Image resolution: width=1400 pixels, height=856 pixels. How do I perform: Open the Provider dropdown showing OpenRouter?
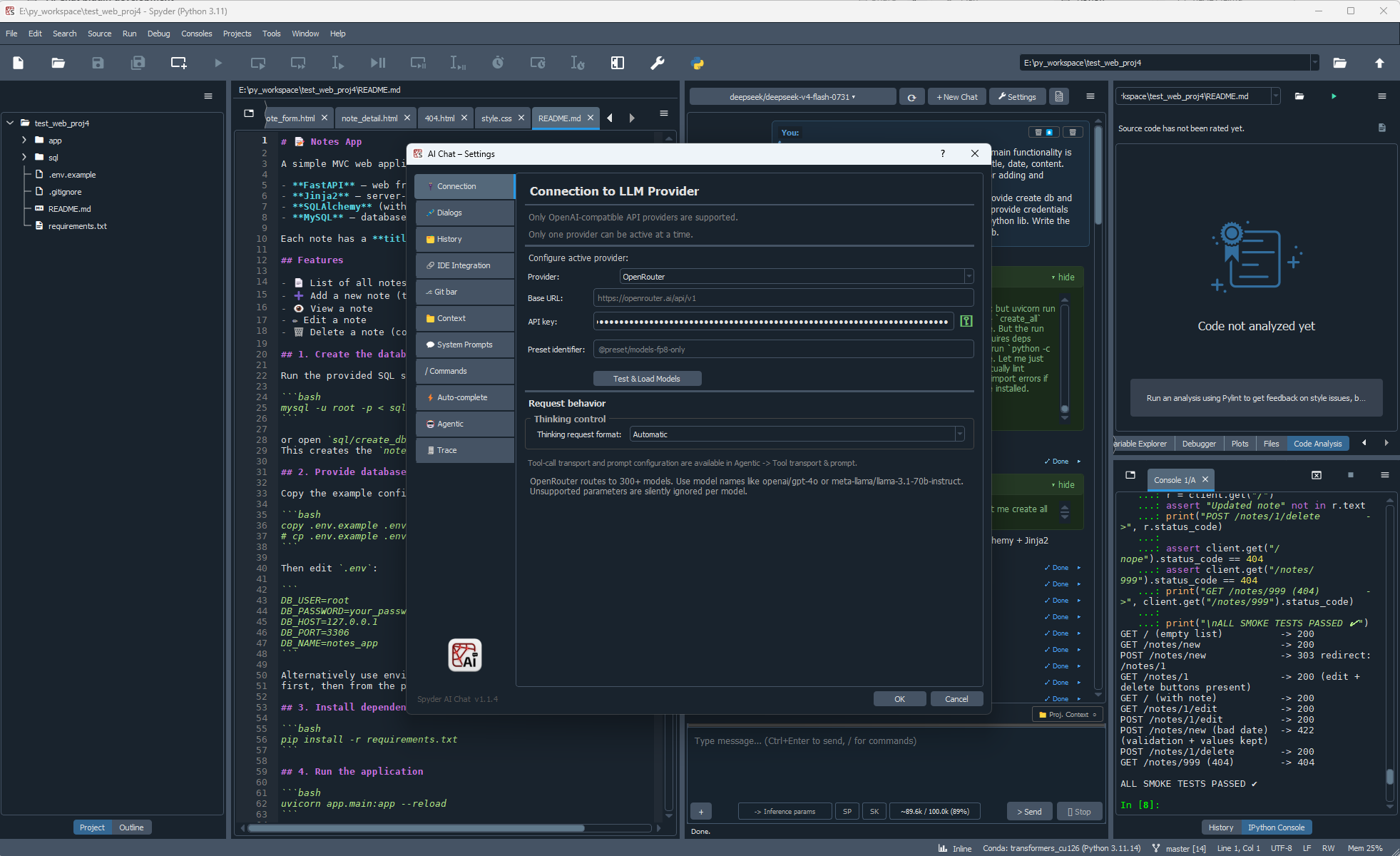(797, 277)
